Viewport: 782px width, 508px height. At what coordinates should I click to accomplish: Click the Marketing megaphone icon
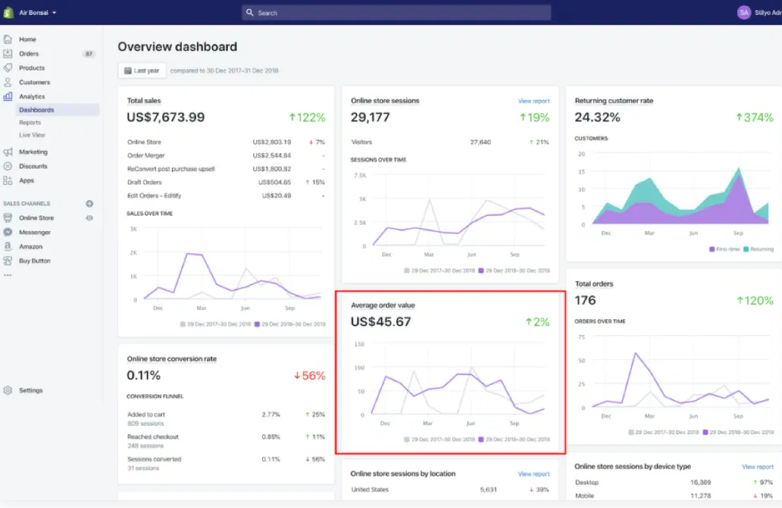[8, 152]
